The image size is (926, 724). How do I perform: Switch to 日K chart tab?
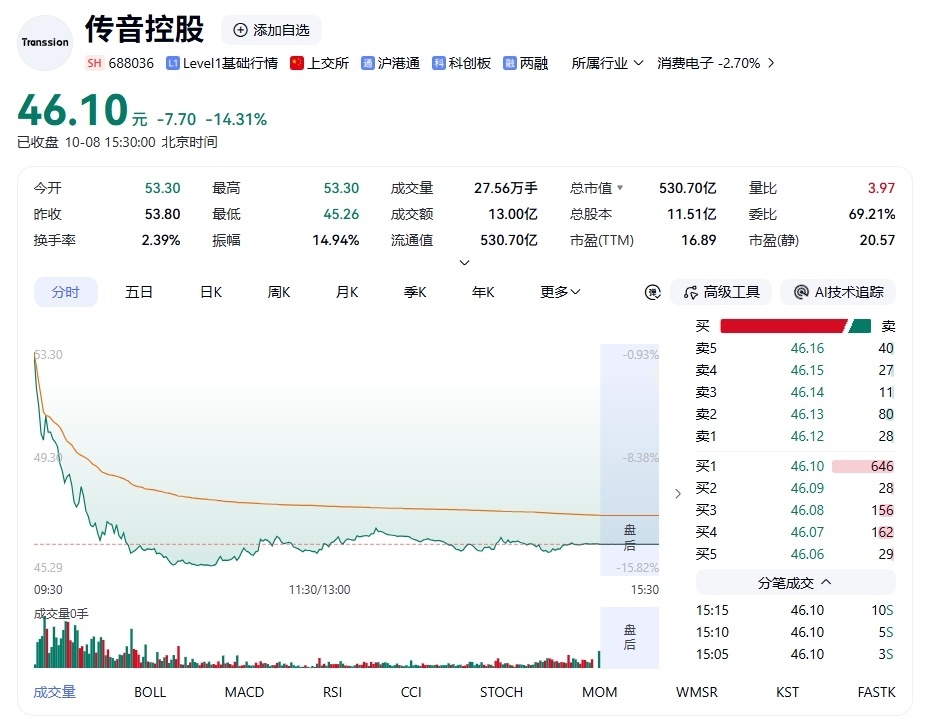coord(211,292)
